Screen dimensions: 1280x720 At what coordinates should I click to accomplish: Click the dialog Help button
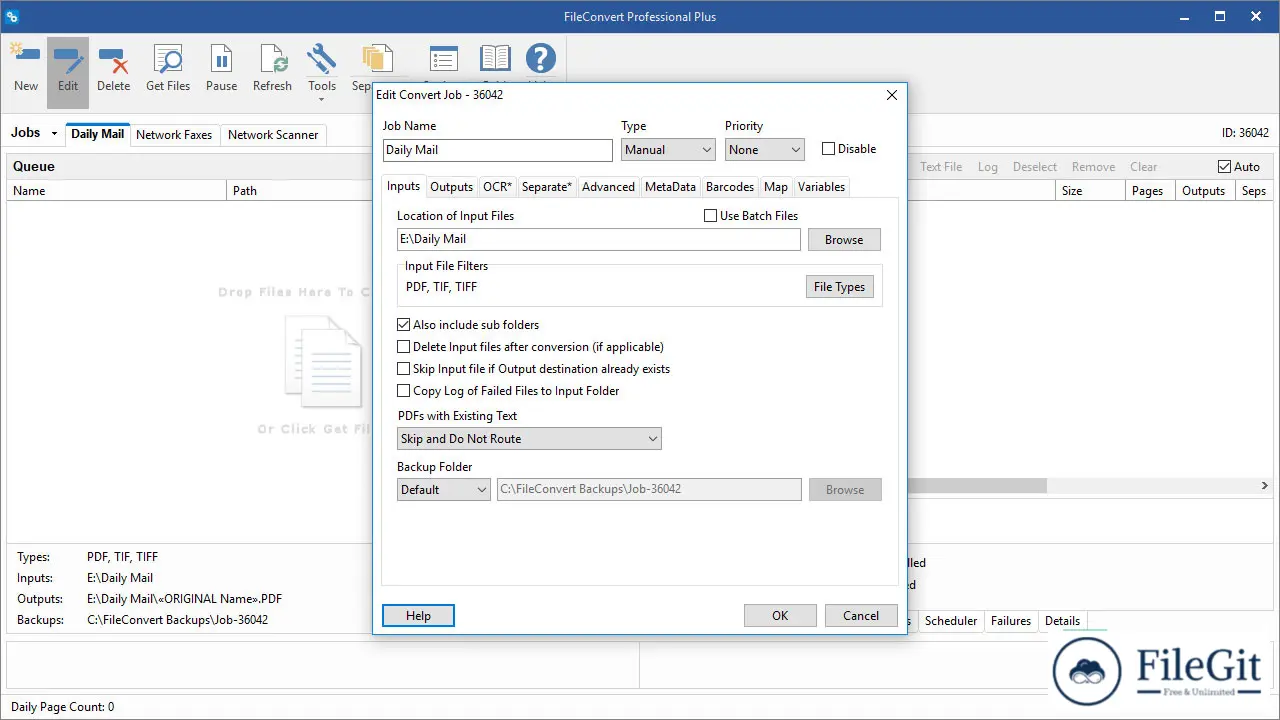418,616
